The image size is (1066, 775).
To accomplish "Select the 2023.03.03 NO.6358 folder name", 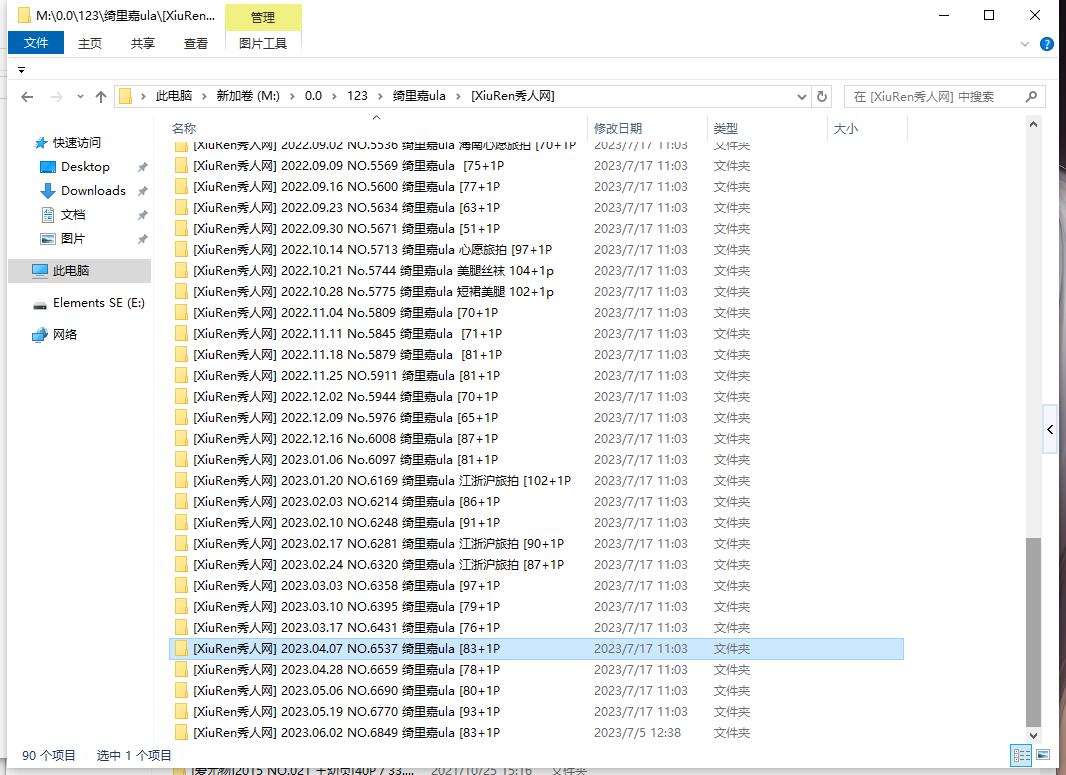I will [x=347, y=585].
